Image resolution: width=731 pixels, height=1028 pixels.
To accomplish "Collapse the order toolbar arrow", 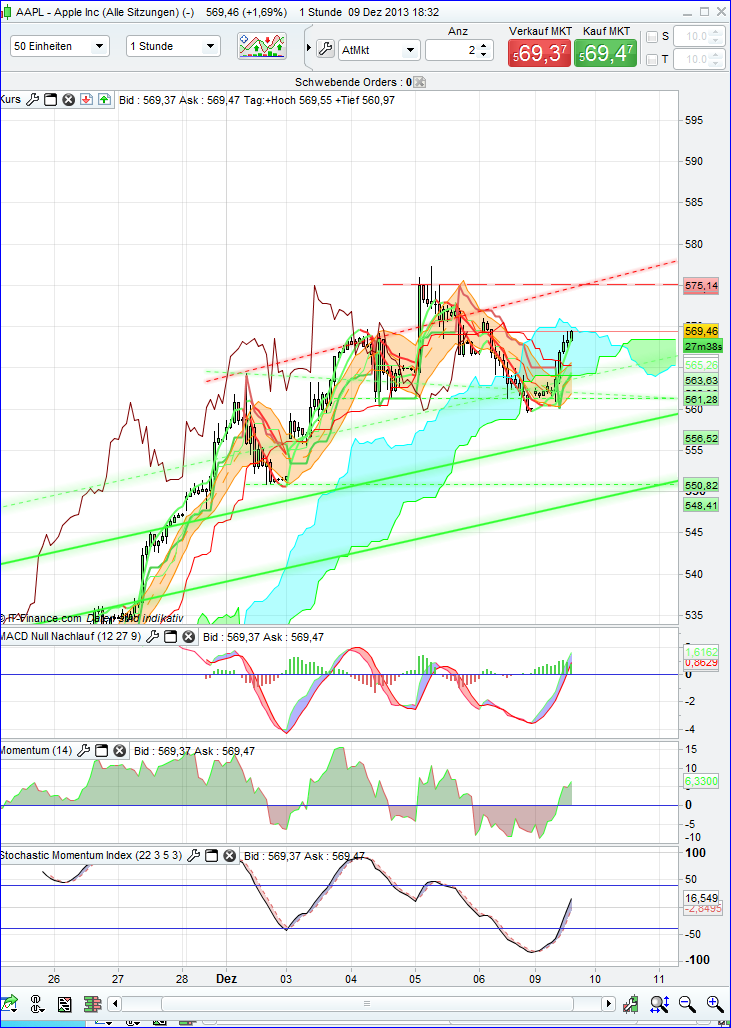I will [309, 49].
